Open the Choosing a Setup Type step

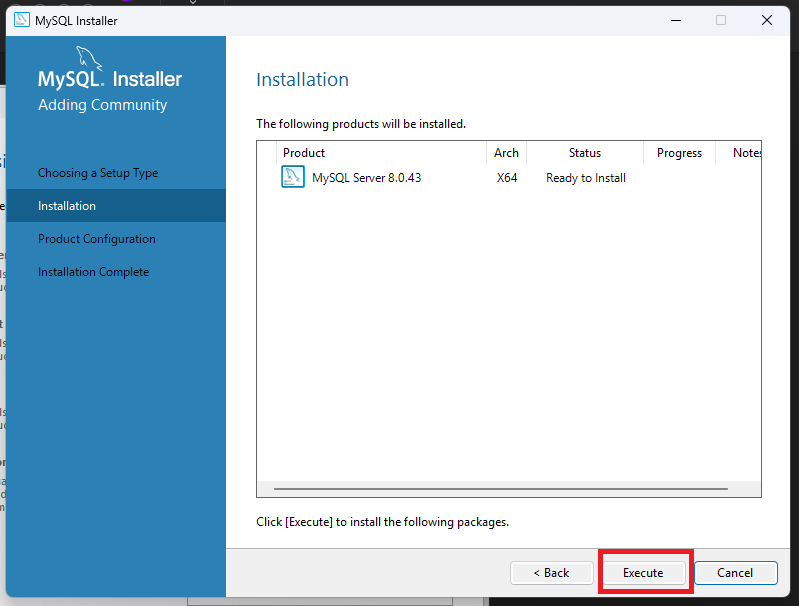98,173
